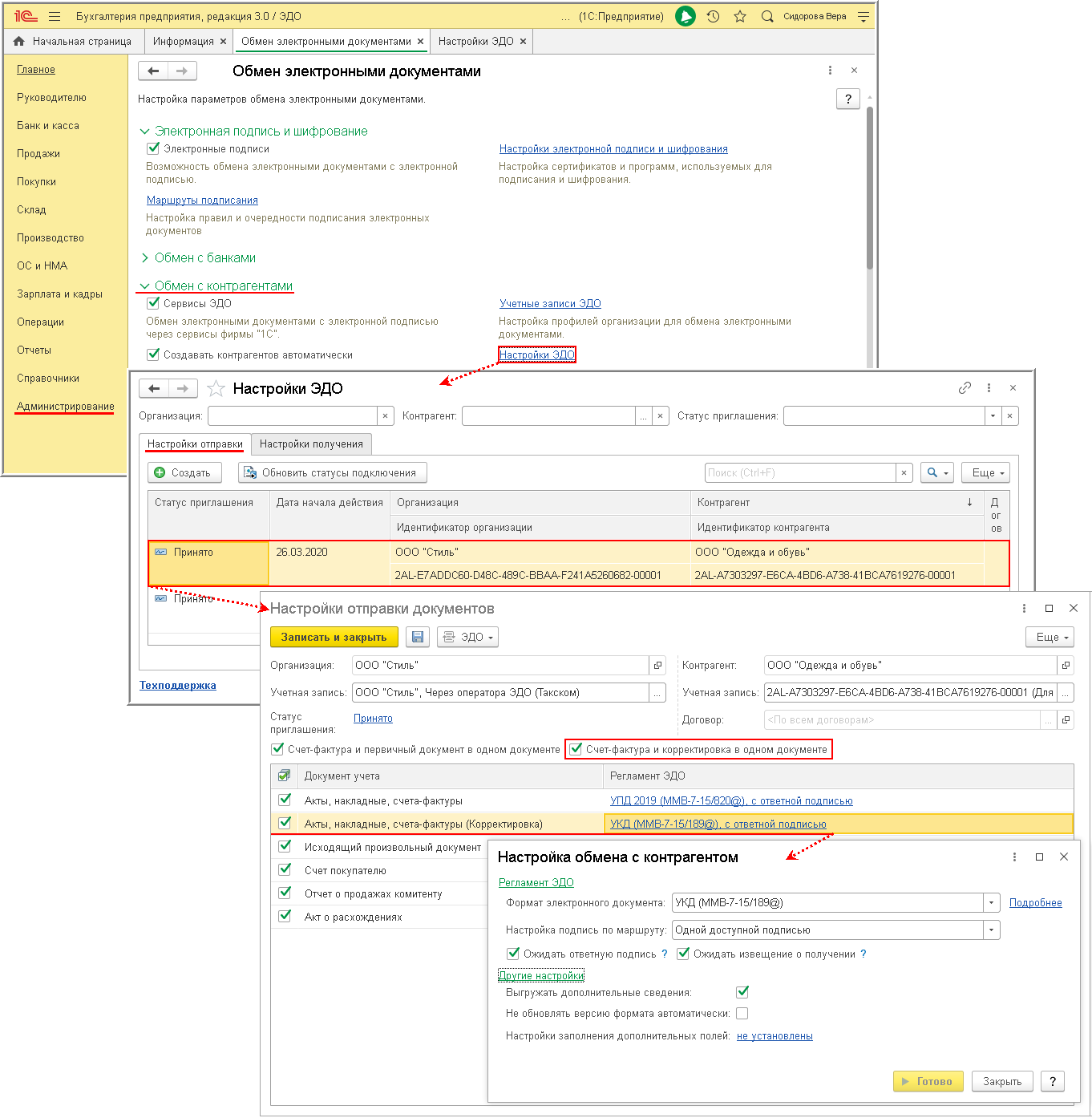Open the search magnifier dropdown in Настройки ЭДО
This screenshot has height=1118, width=1092.
pyautogui.click(x=937, y=473)
